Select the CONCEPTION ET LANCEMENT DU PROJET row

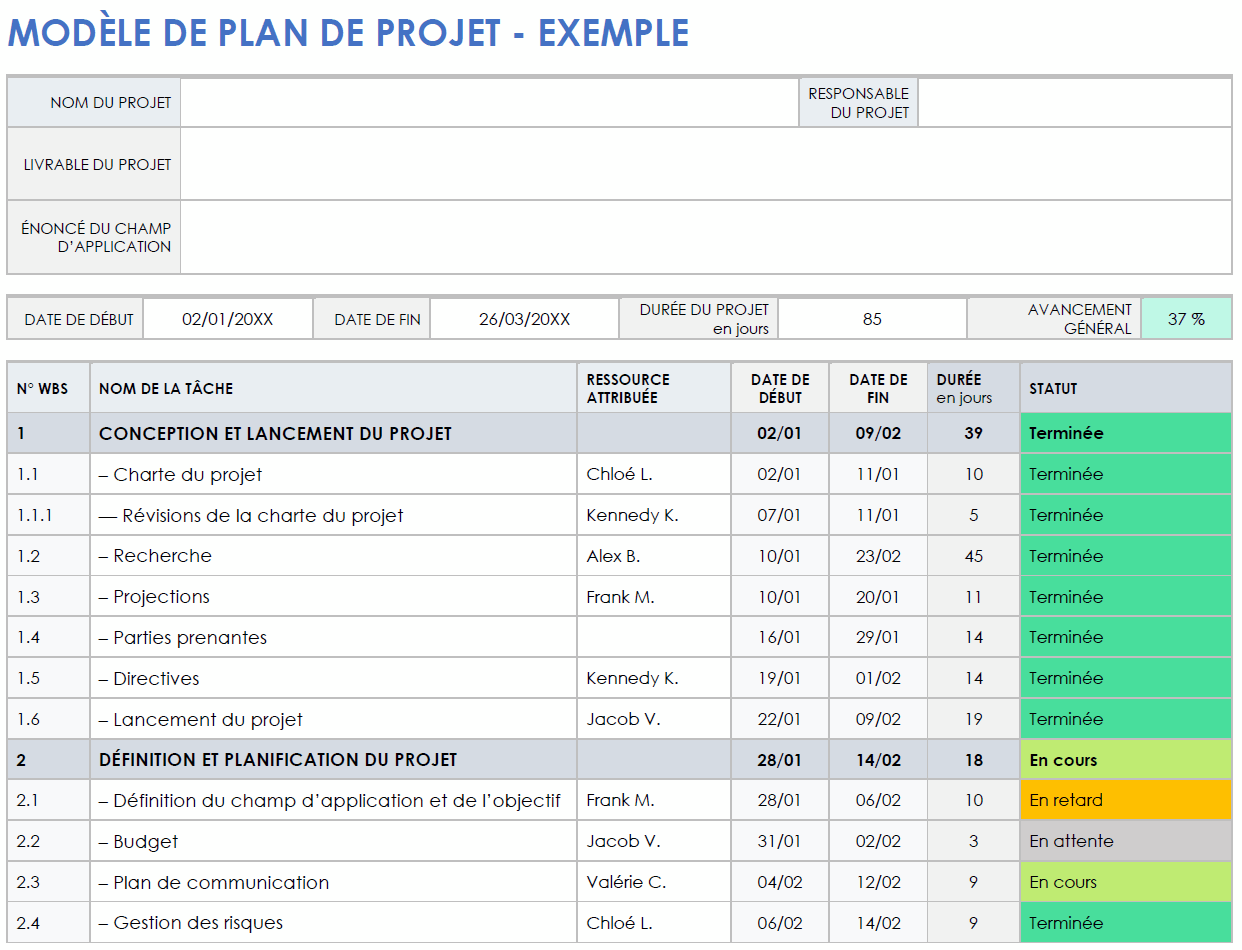(330, 432)
